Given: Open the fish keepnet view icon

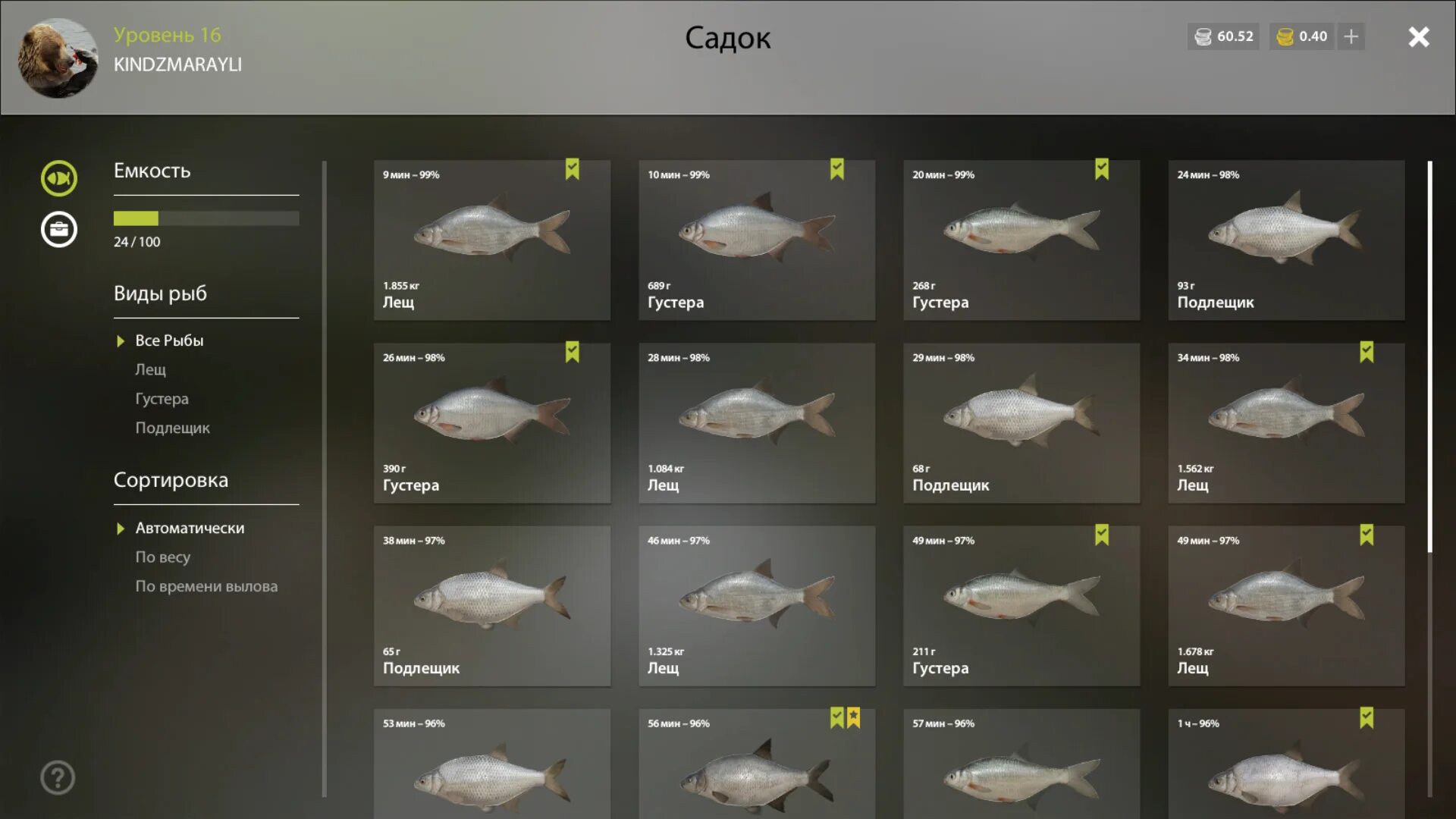Looking at the screenshot, I should click(x=58, y=179).
